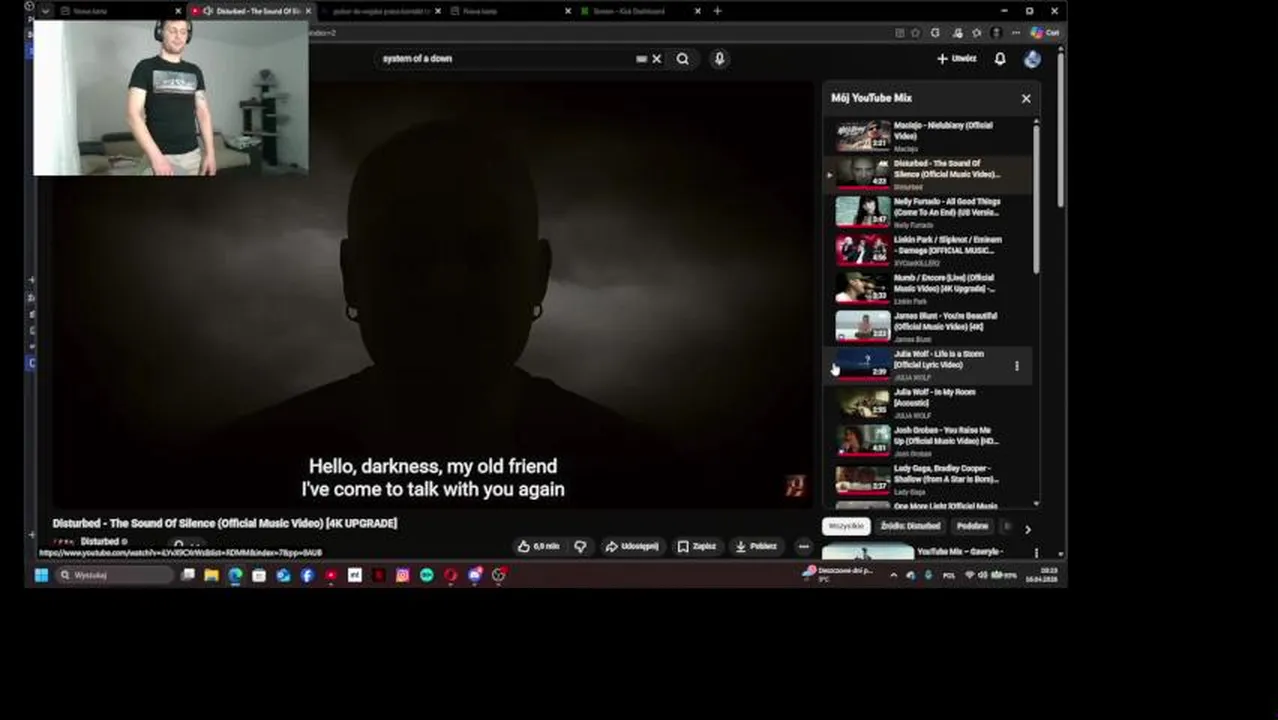Click the channel watermark in the video corner

(795, 486)
